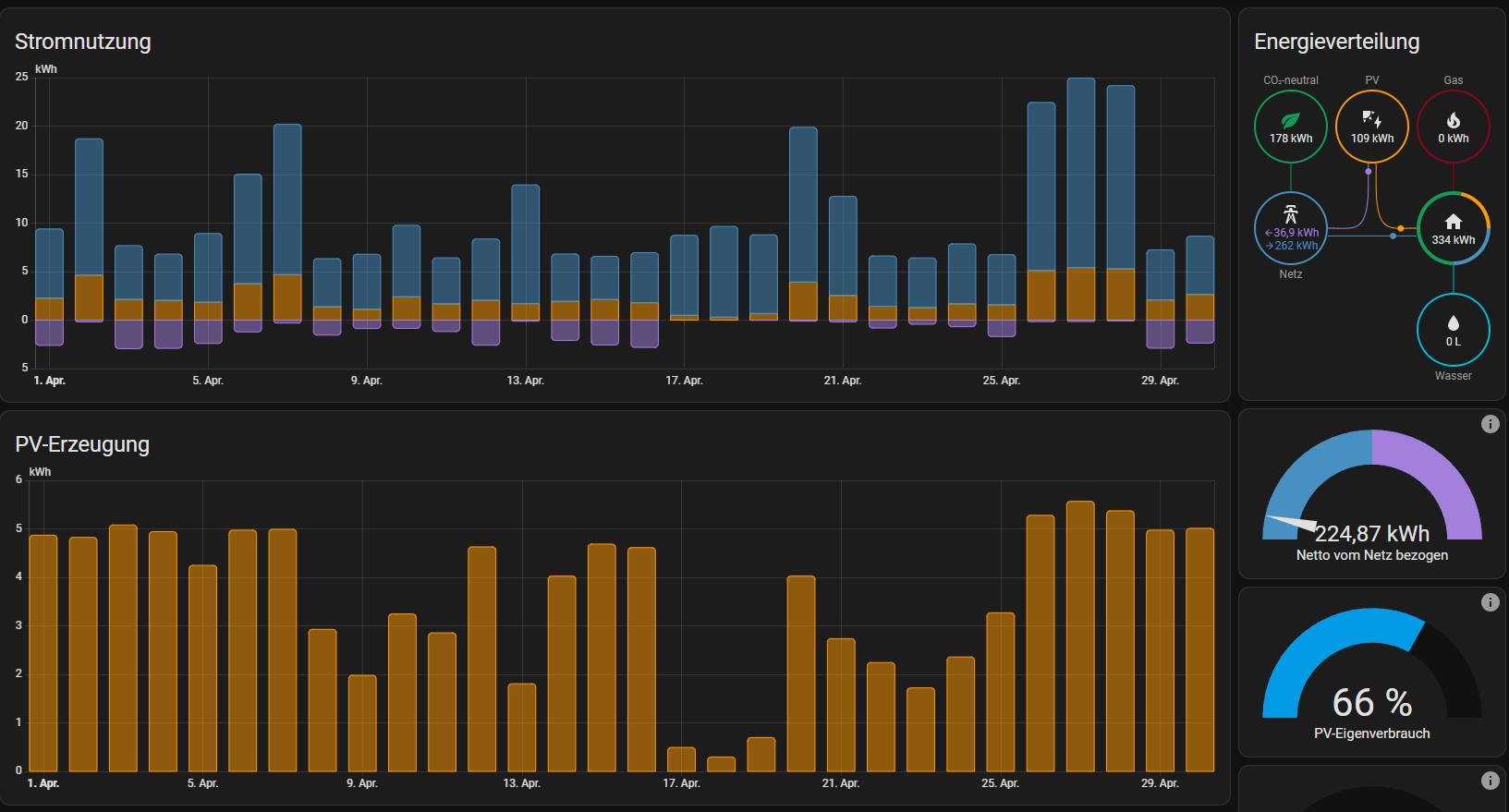Click '9. Apr.' label on Stromnutzung axis
This screenshot has height=812, width=1509.
coord(367,381)
